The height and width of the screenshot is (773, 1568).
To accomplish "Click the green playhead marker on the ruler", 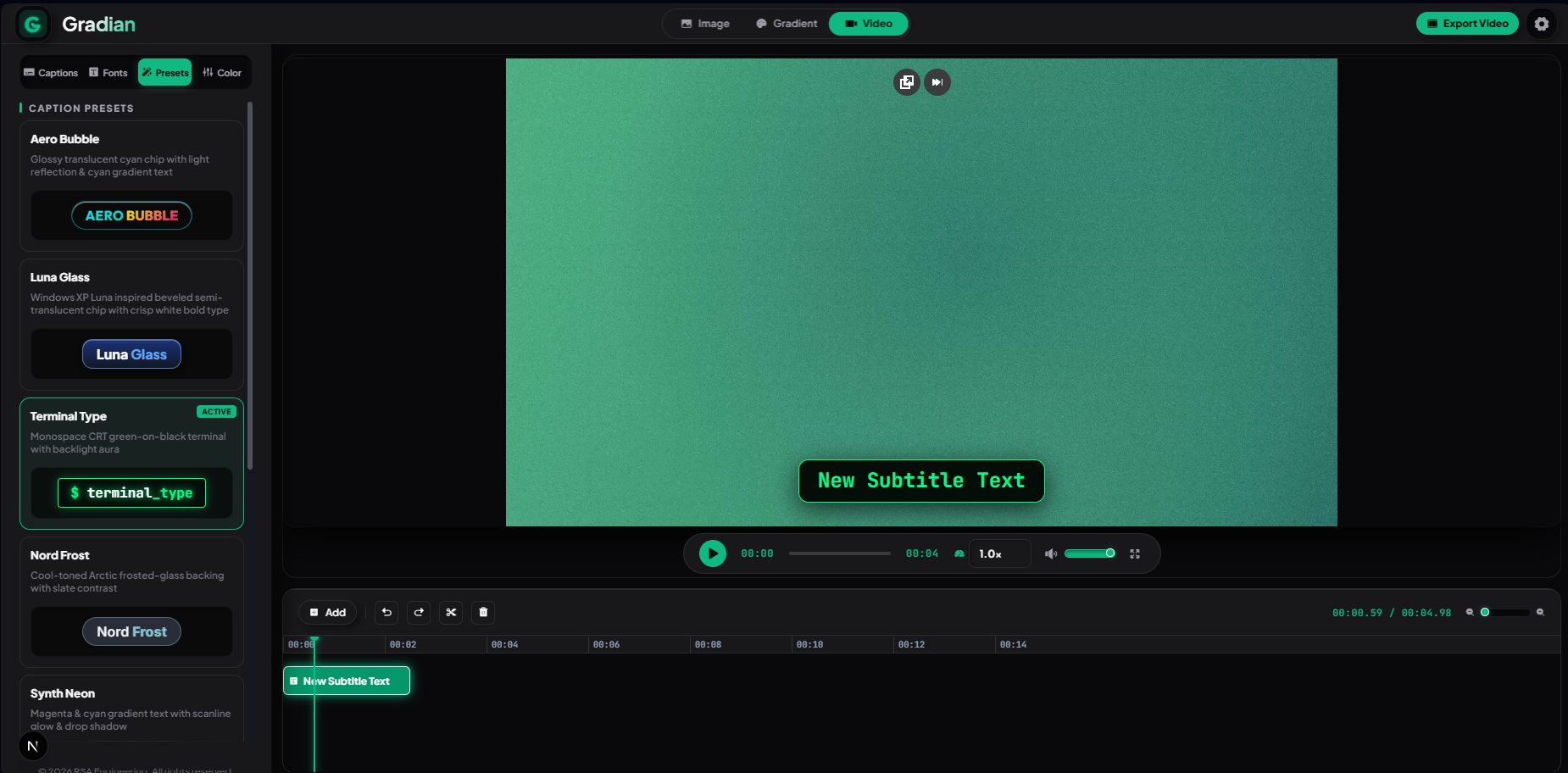I will coord(314,640).
